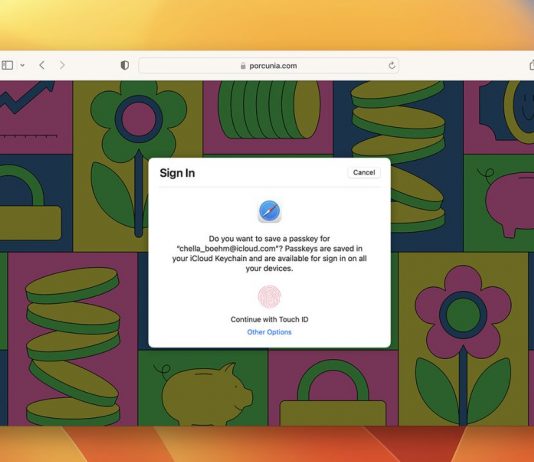Click the Continue with Touch ID label
The width and height of the screenshot is (534, 462).
point(269,319)
